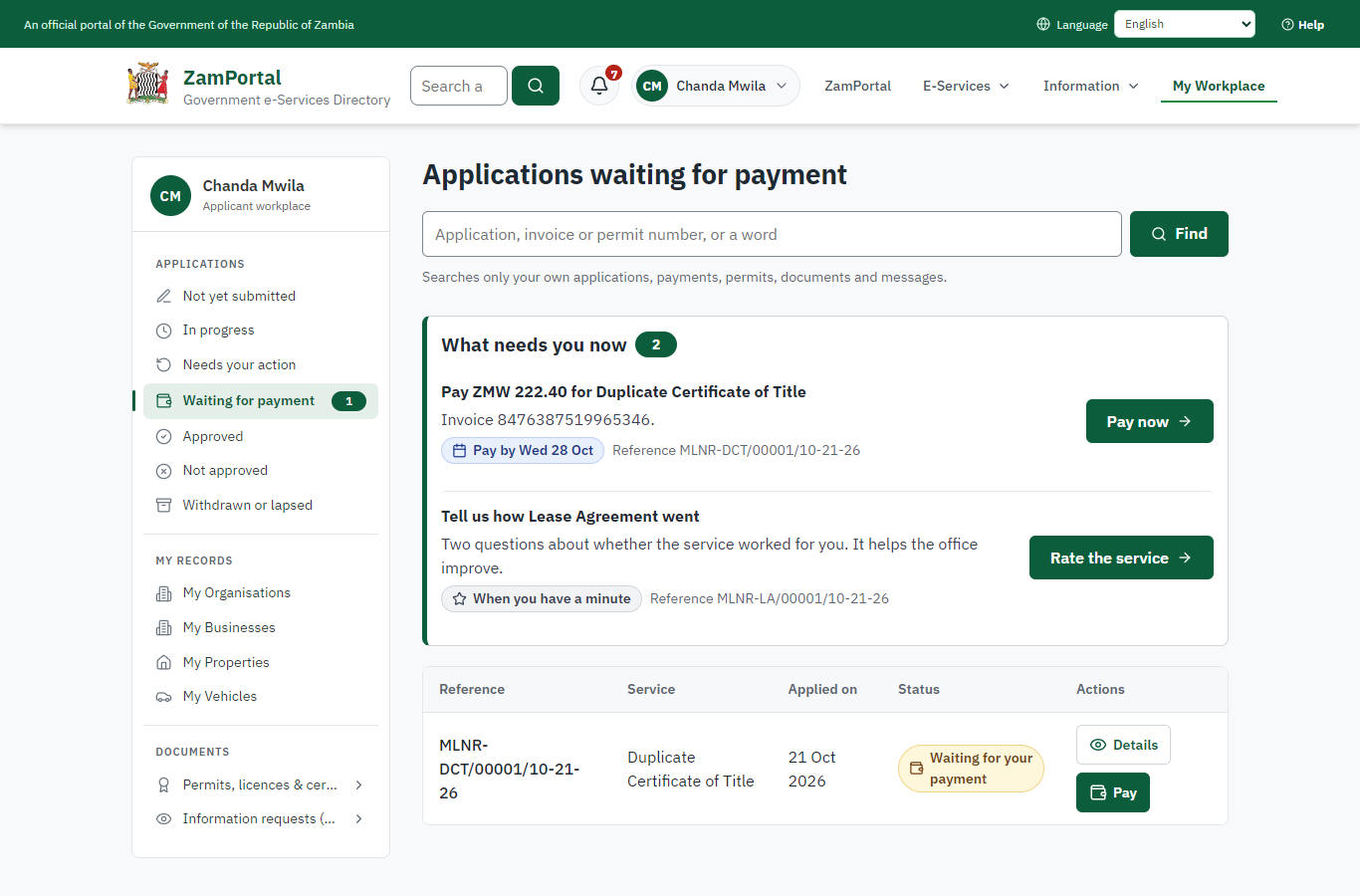The width and height of the screenshot is (1360, 896).
Task: Click the magnifier search button in header
Action: (x=536, y=86)
